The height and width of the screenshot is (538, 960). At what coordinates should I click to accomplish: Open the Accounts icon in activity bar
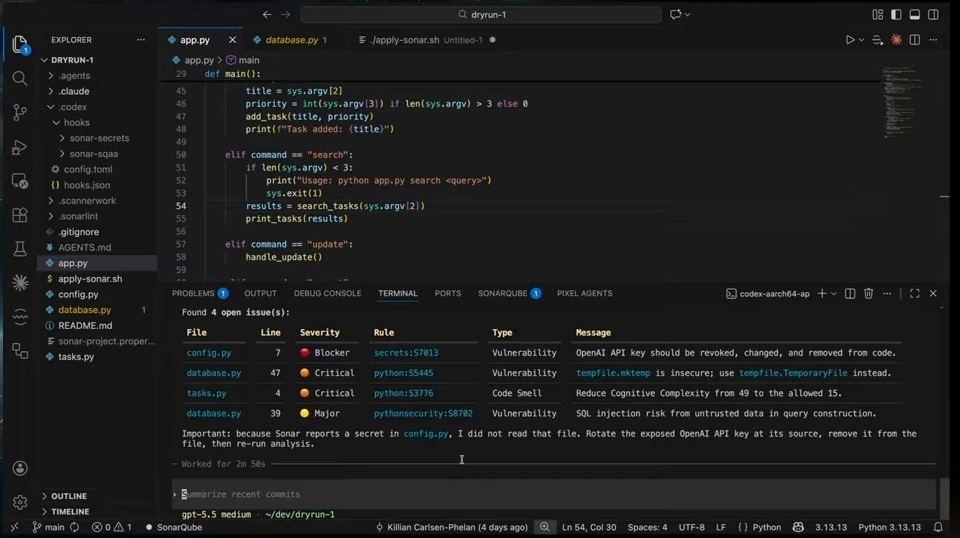point(20,468)
